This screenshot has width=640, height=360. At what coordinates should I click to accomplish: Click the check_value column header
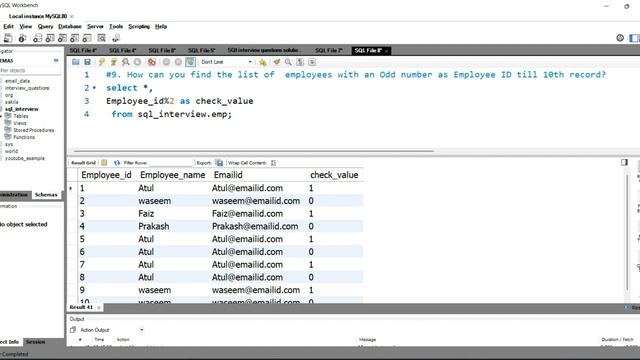click(334, 175)
